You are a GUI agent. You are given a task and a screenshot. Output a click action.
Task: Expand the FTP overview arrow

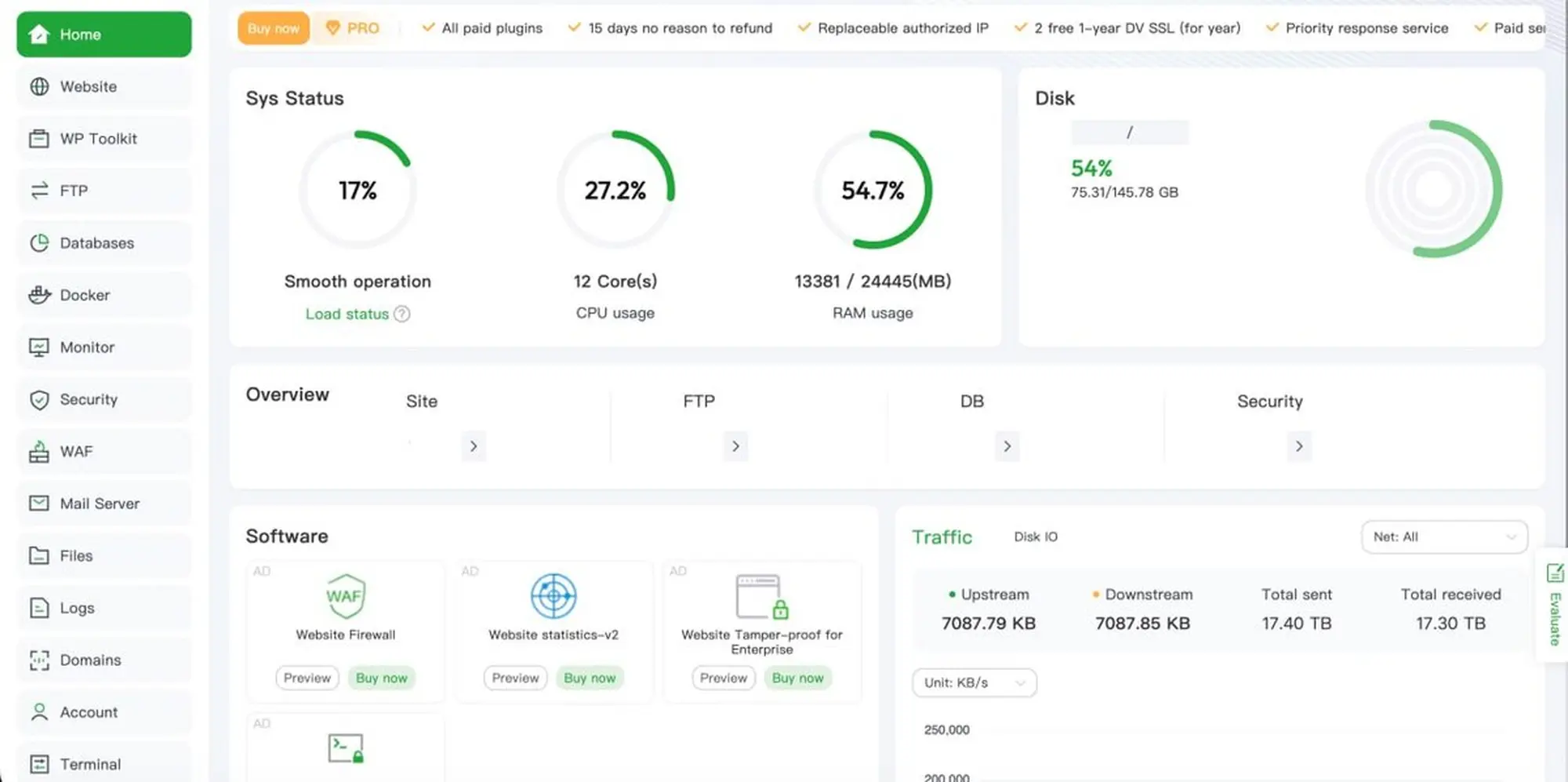735,446
